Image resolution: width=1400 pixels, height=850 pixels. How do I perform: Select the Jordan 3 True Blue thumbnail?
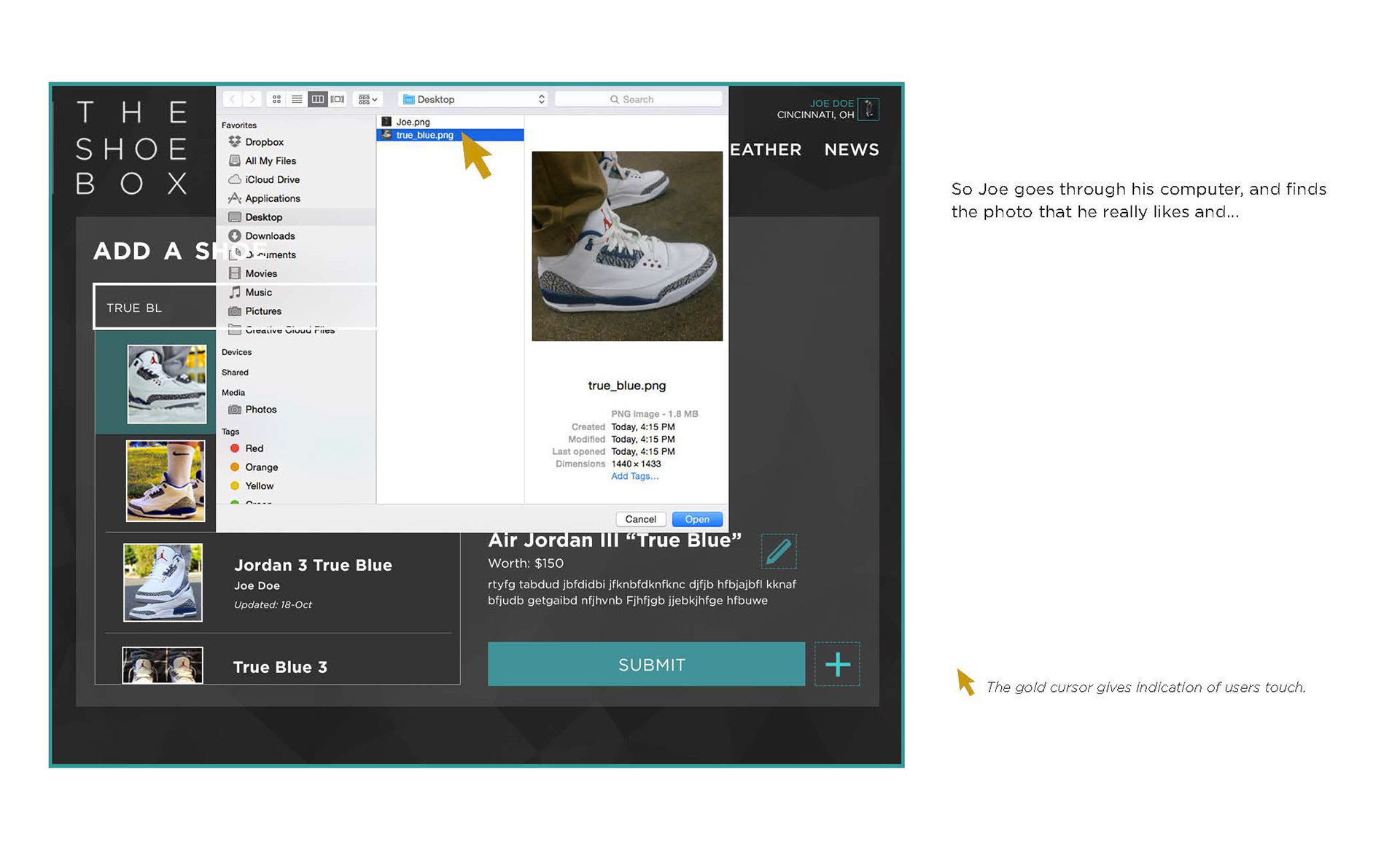point(163,582)
